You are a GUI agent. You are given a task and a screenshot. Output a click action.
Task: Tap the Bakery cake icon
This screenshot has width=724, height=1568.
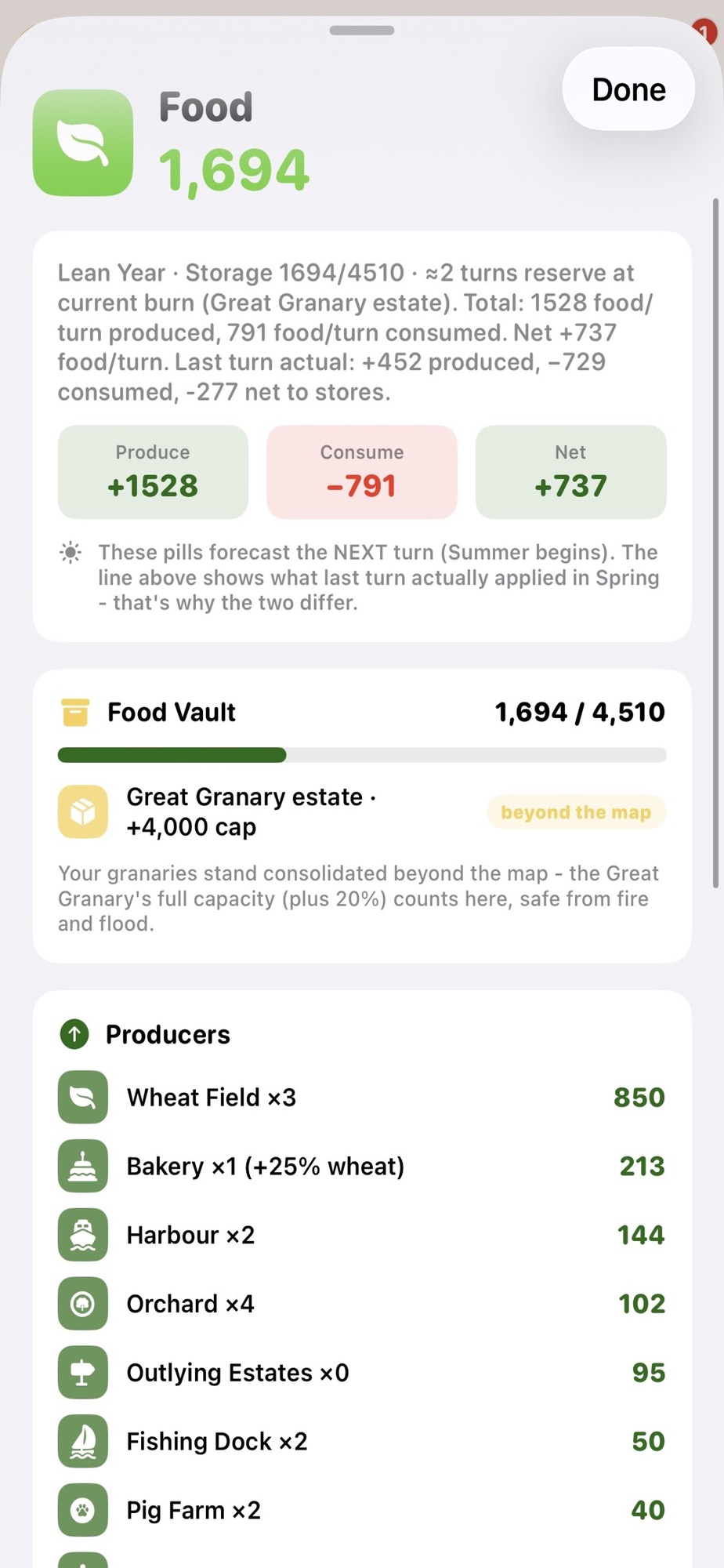[x=83, y=1166]
